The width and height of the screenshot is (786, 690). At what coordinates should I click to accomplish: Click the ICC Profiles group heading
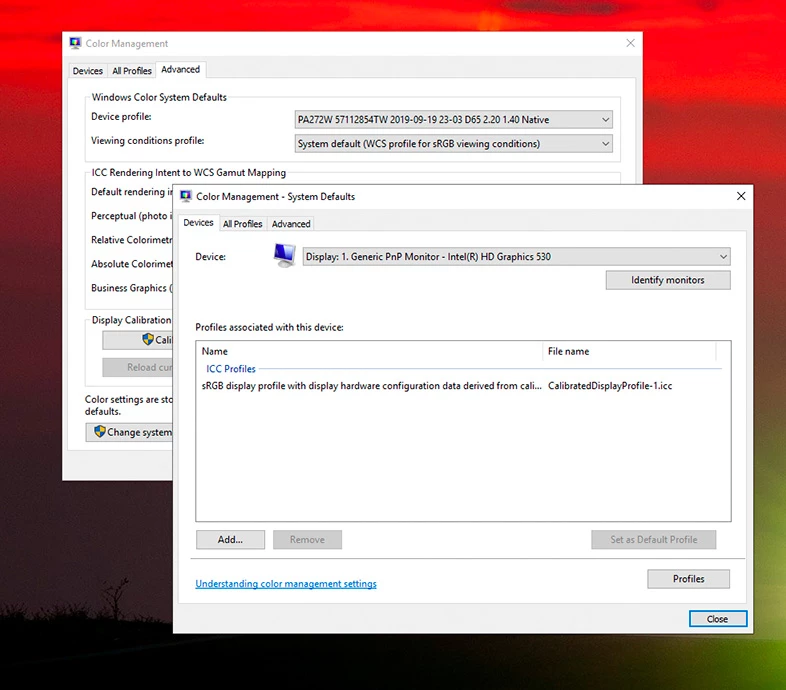point(231,369)
